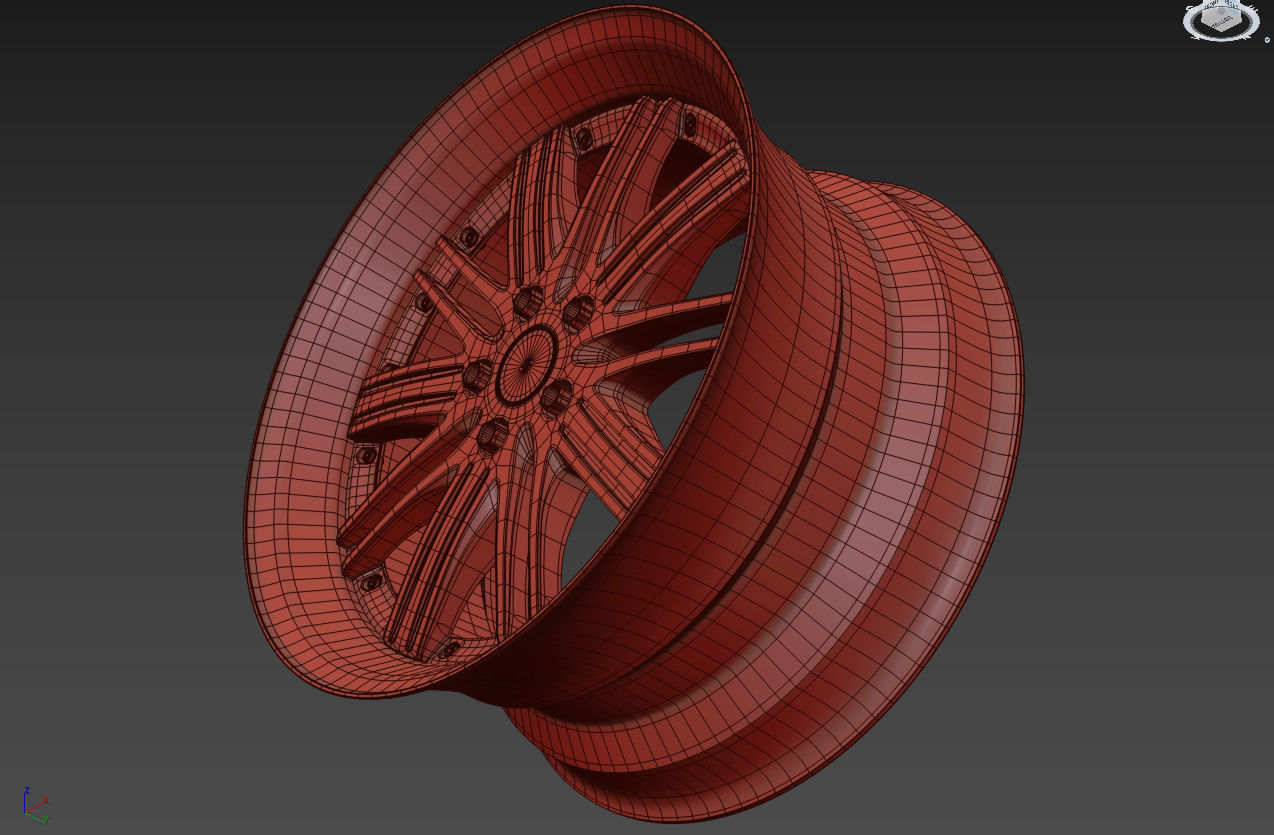Viewport: 1274px width, 835px height.
Task: Open the ViewCube dropdown menu arrow
Action: point(1267,40)
